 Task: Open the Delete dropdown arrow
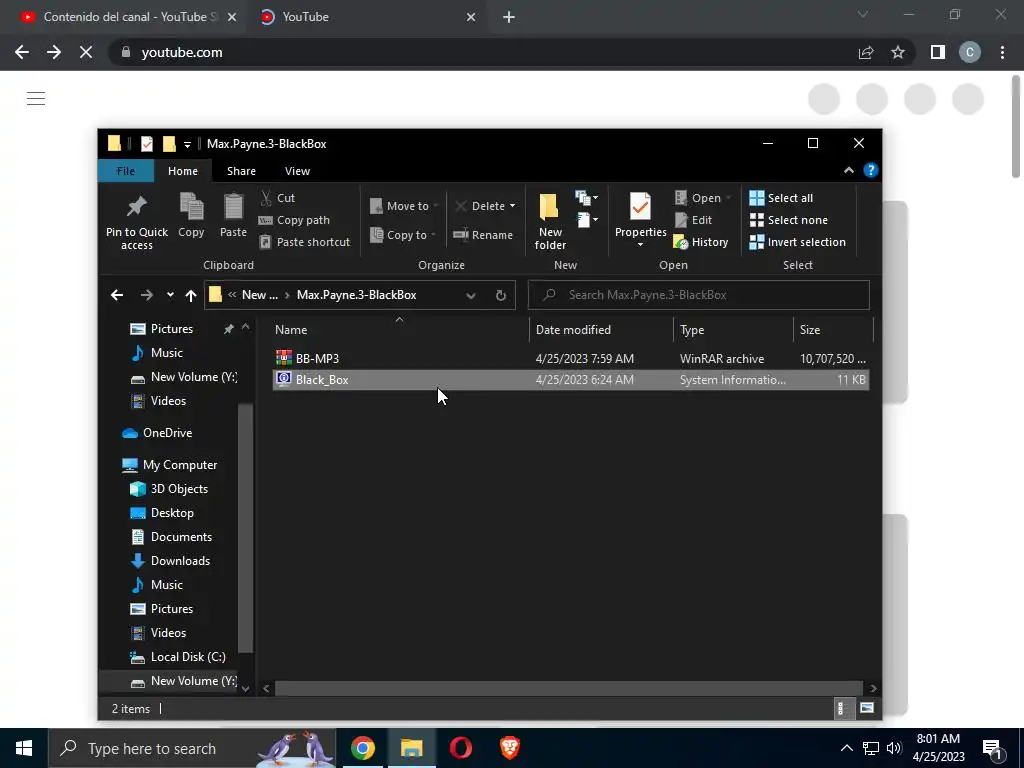(x=513, y=206)
